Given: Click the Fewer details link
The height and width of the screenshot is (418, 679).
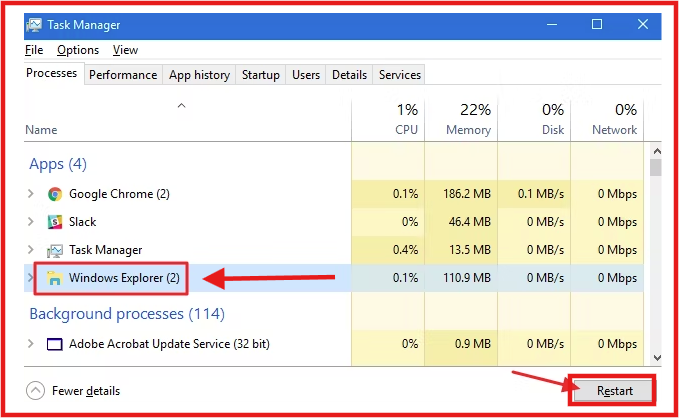Looking at the screenshot, I should point(86,391).
